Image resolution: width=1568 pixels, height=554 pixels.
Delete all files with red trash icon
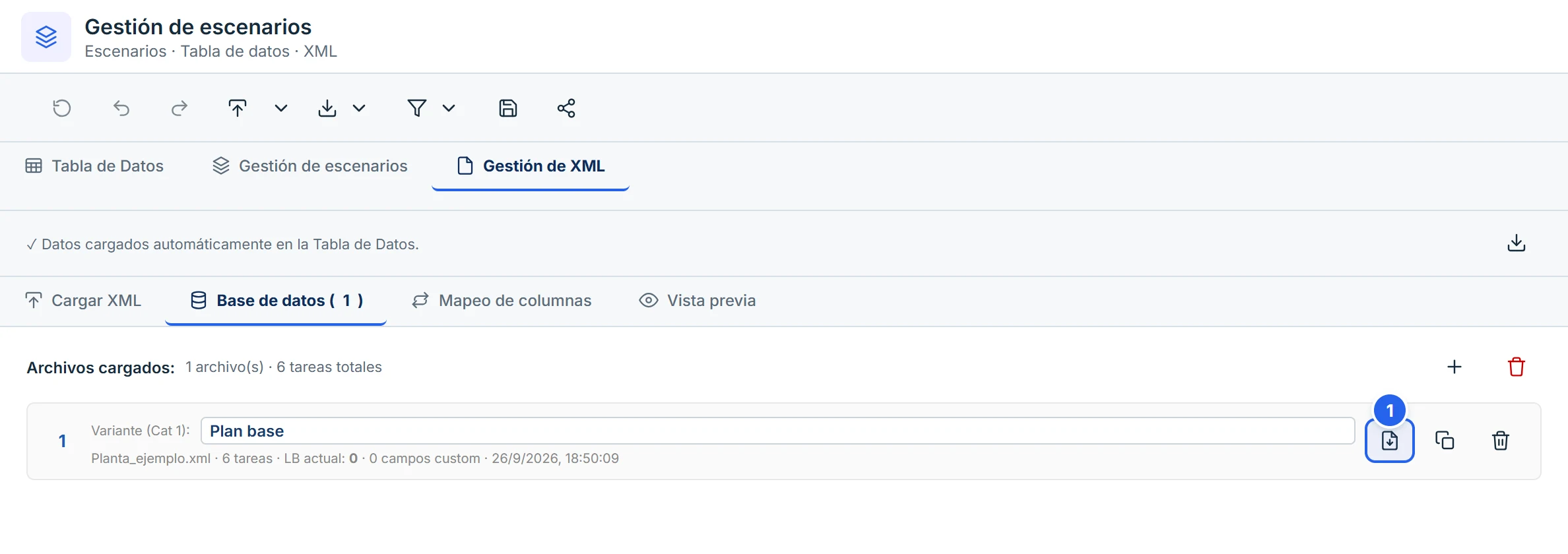(x=1517, y=367)
